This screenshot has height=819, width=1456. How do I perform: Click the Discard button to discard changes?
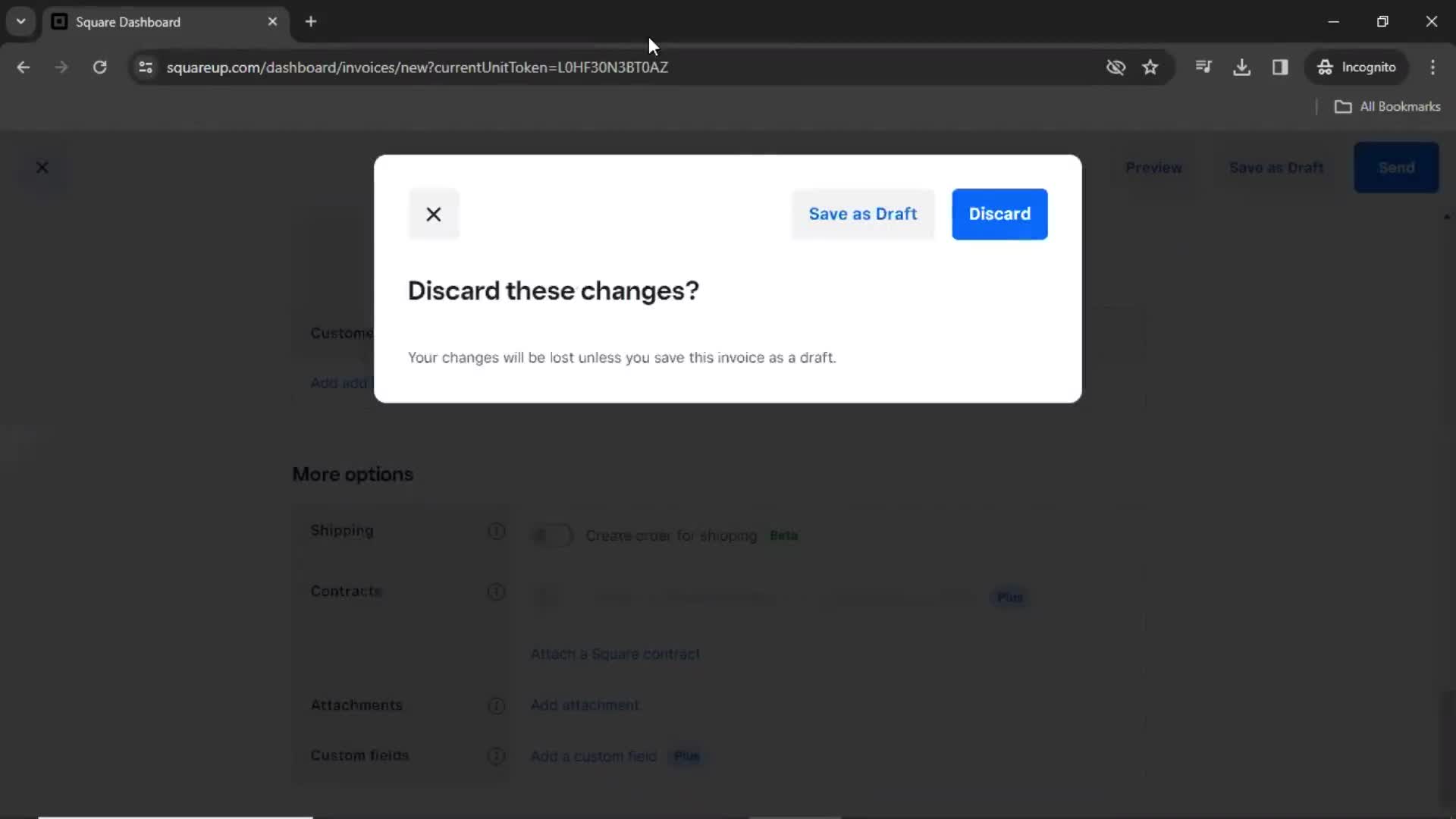999,213
